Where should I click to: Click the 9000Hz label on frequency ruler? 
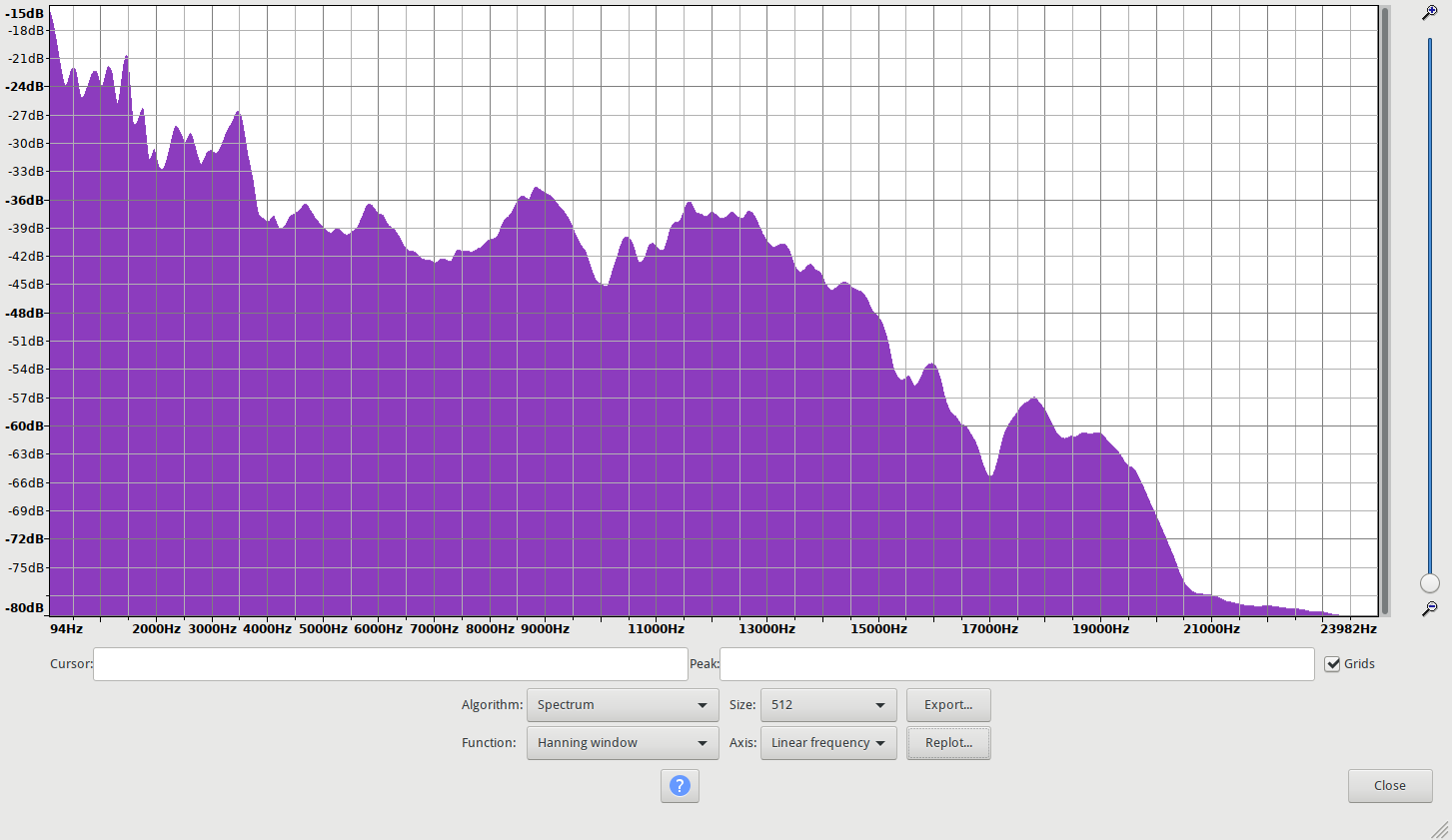[x=546, y=629]
